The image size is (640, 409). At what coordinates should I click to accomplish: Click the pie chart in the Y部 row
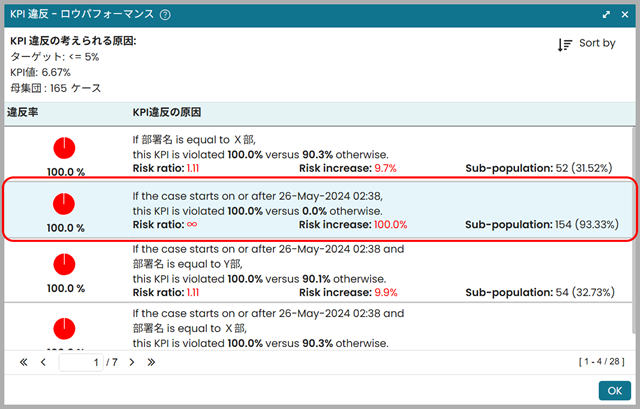pyautogui.click(x=65, y=264)
